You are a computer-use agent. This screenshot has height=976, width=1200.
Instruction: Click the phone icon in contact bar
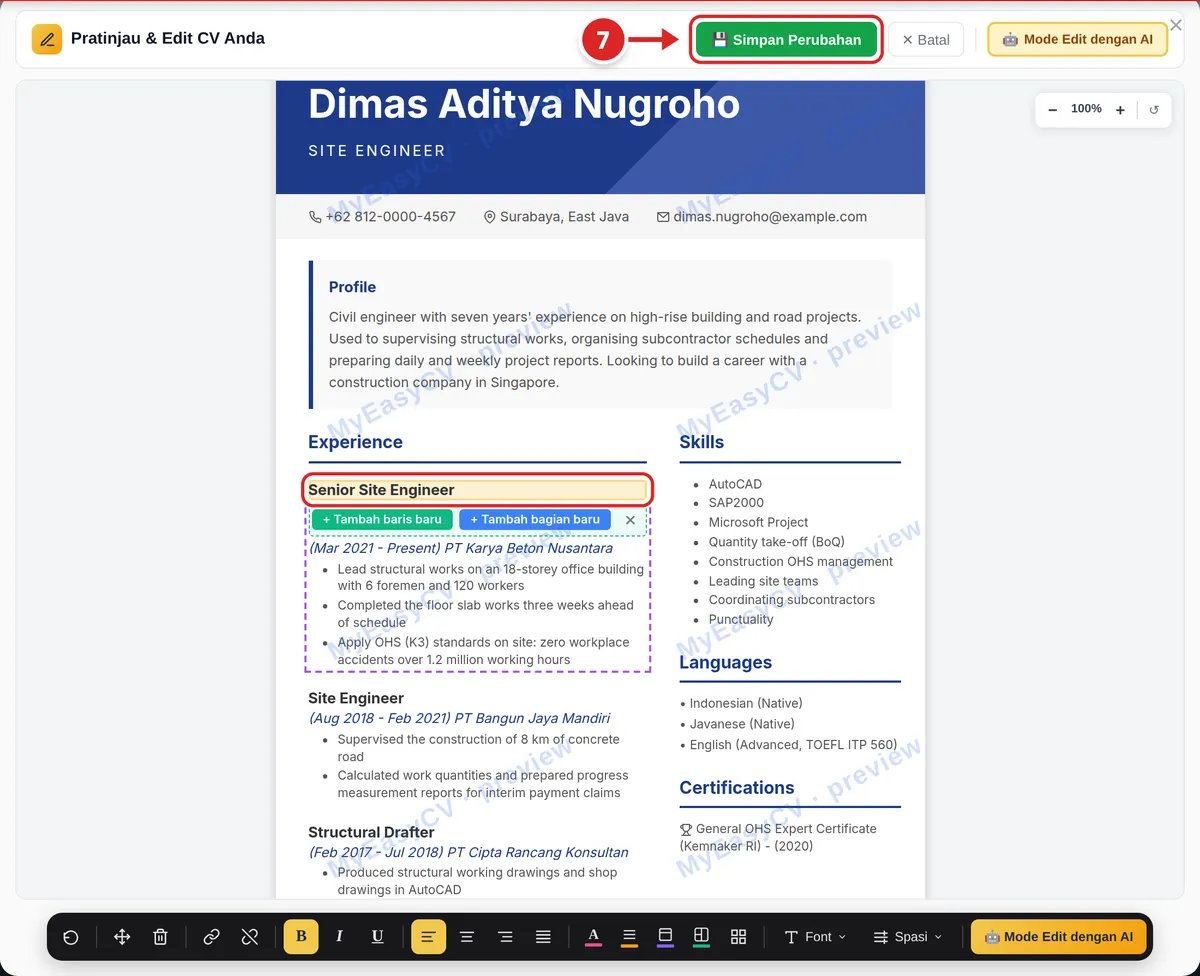(x=315, y=217)
